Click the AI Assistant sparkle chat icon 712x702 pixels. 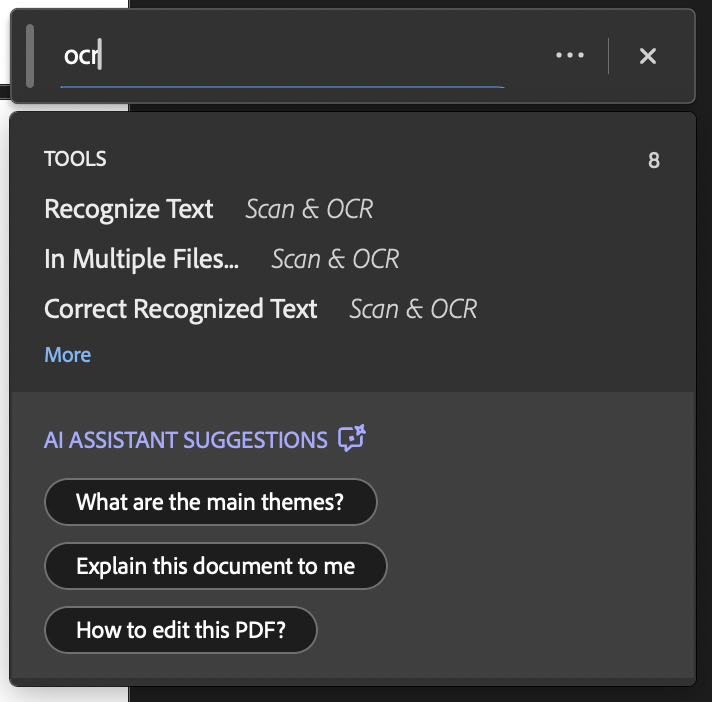tap(352, 438)
